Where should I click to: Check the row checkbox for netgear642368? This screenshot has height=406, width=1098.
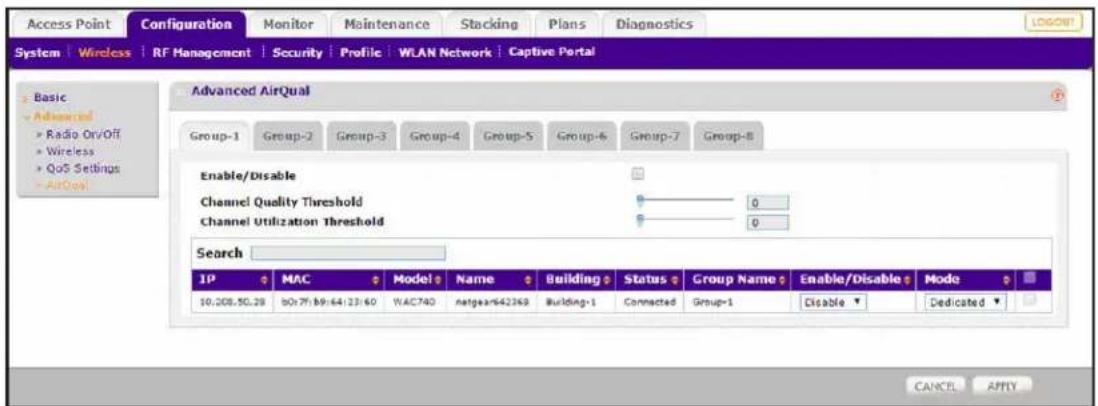[1027, 300]
